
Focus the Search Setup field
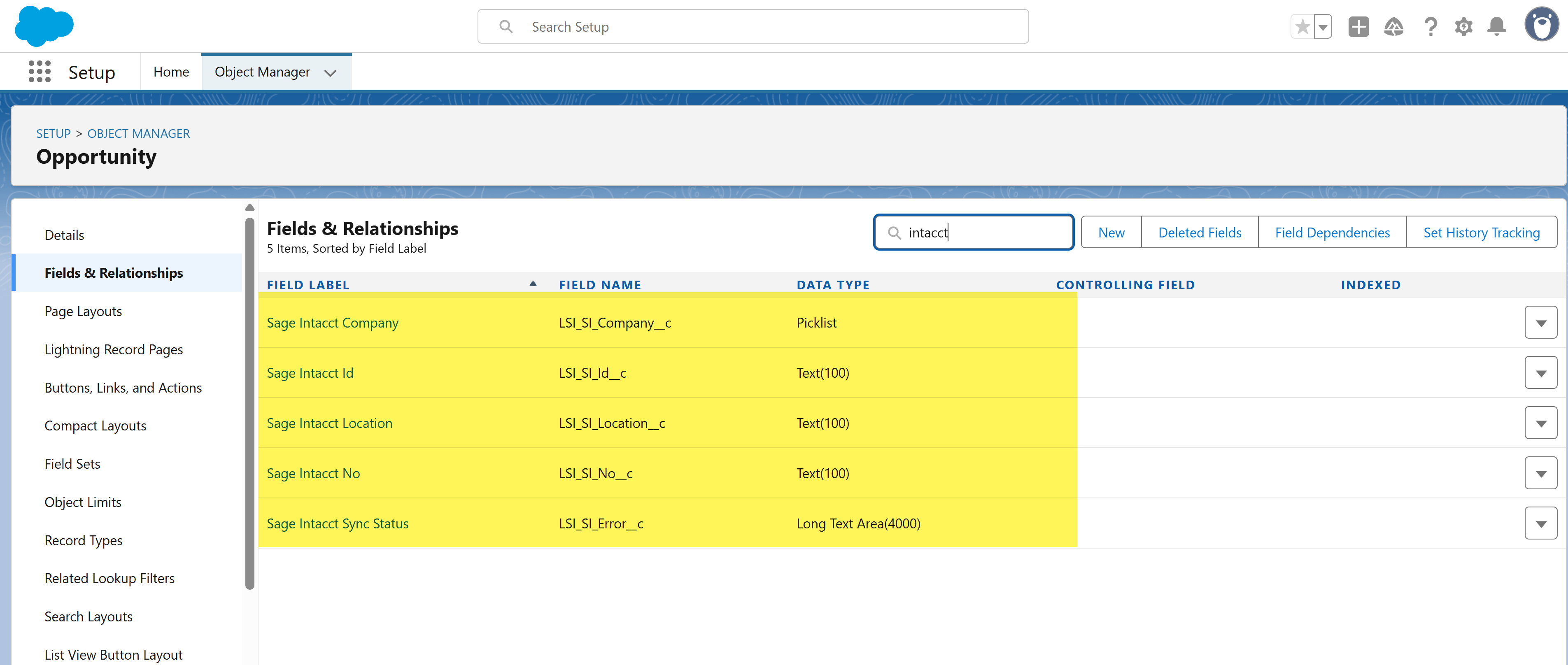coord(753,27)
